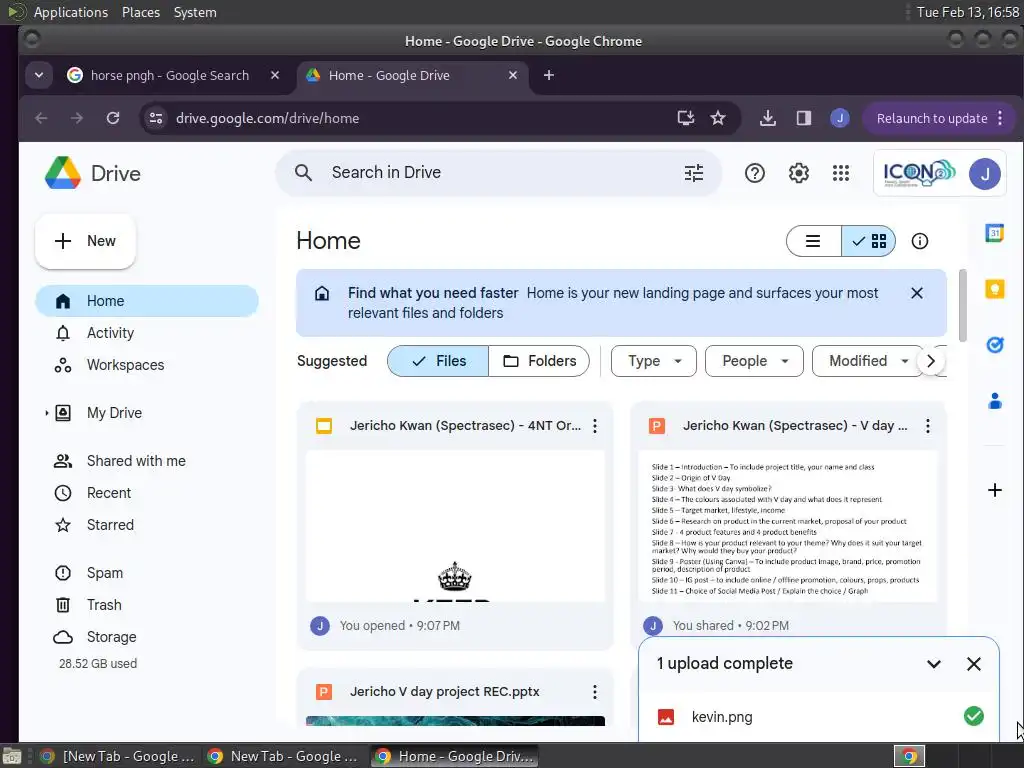
Task: Click the kevin.png uploaded file
Action: tap(819, 717)
